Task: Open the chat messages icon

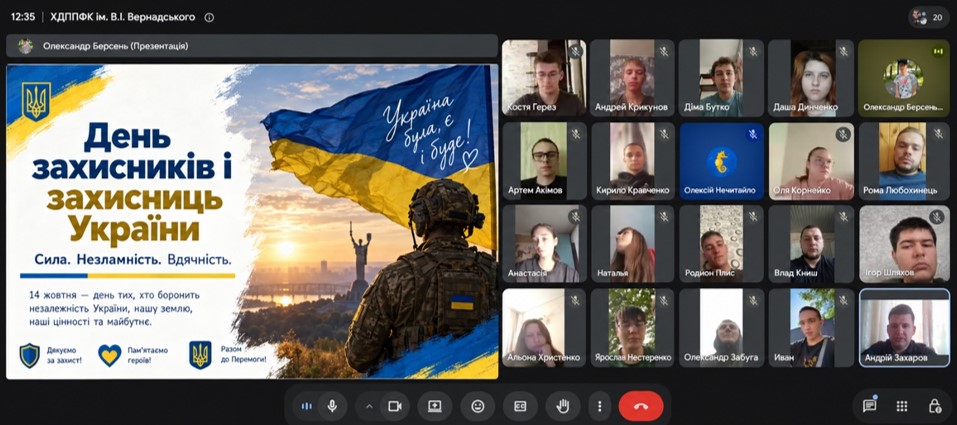Action: [x=870, y=406]
